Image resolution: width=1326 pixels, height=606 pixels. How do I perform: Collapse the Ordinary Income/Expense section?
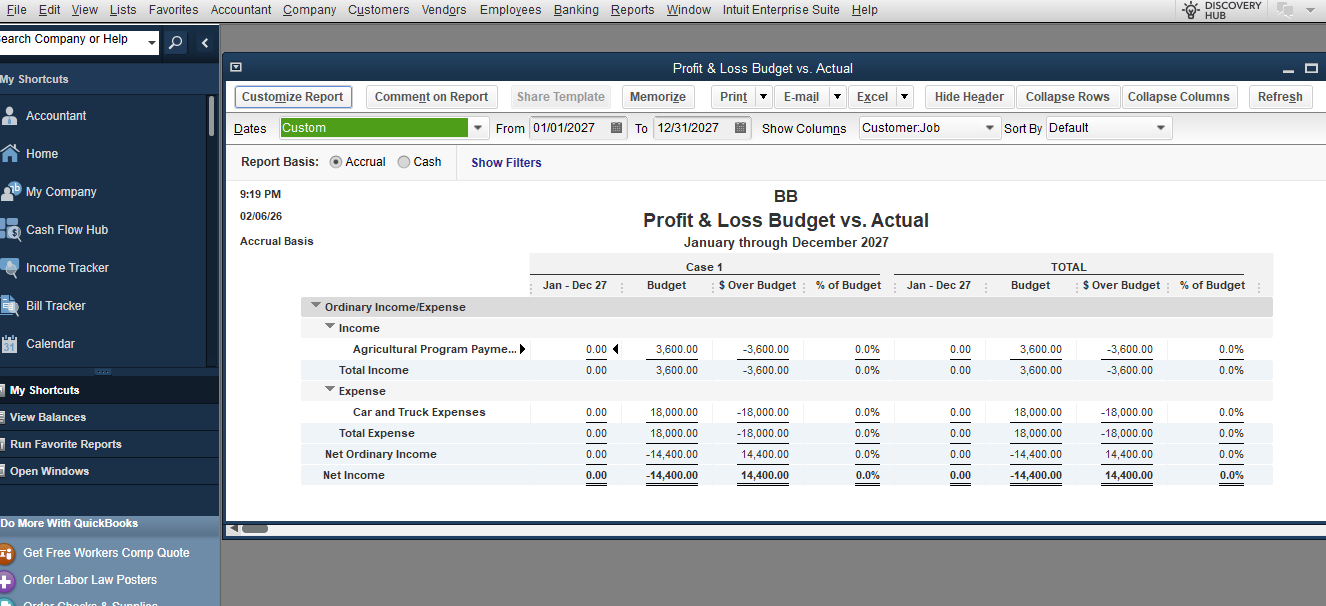pyautogui.click(x=316, y=306)
